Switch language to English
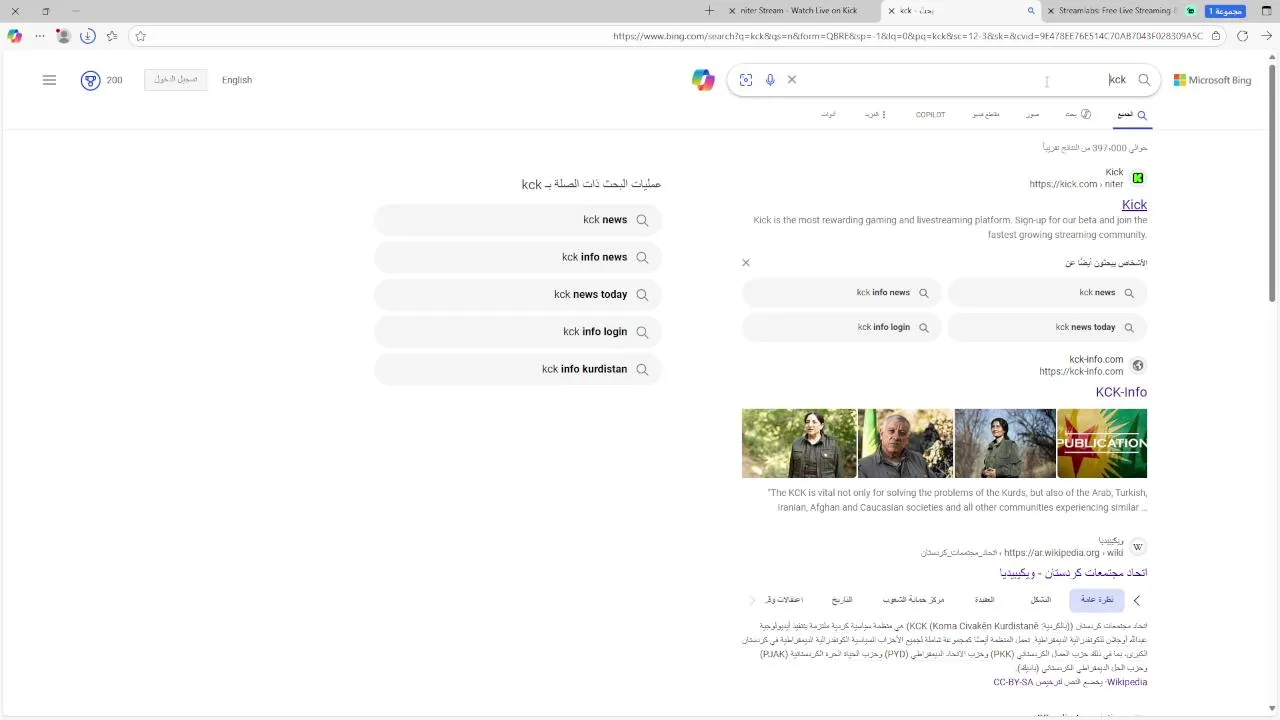 (237, 80)
